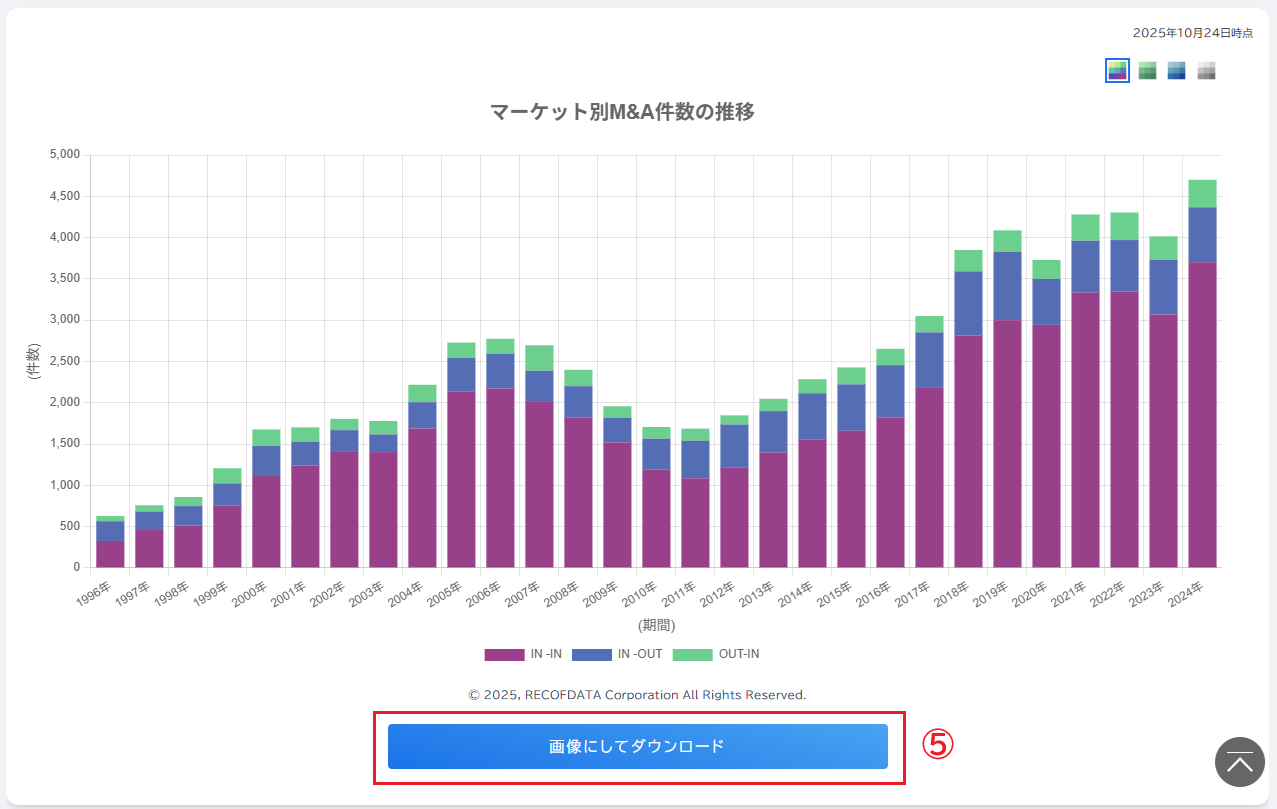
Task: Switch to the green chart palette
Action: coord(1147,70)
